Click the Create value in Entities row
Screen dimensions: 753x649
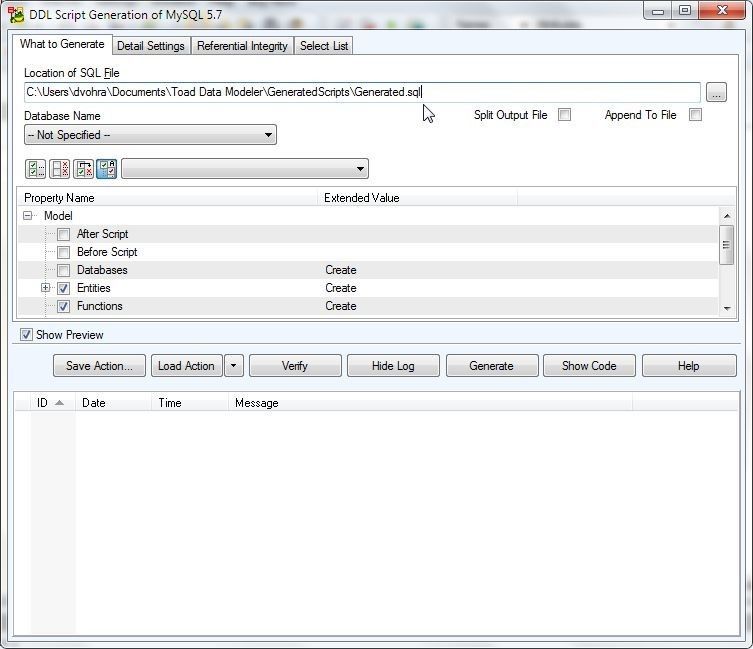[340, 288]
